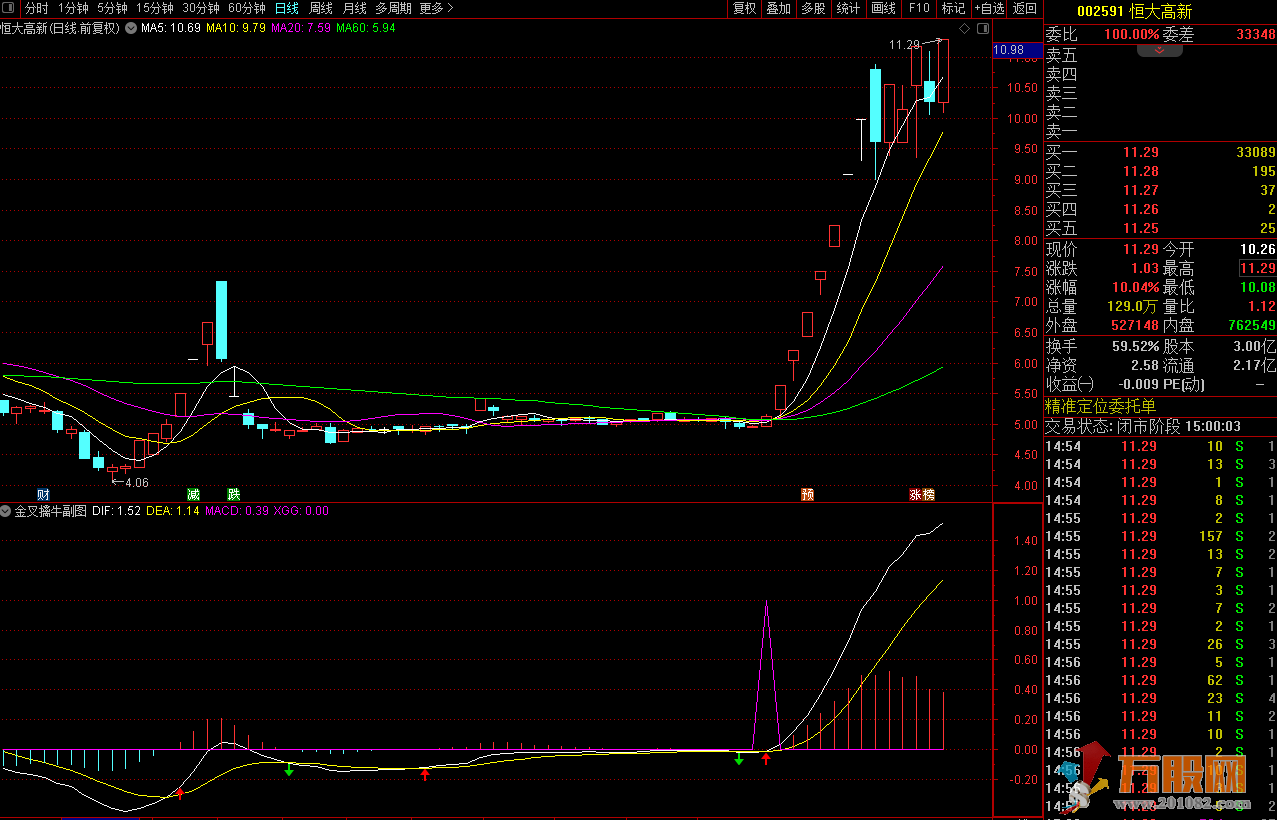The image size is (1277, 820).
Task: Click the DIF: 1.52 value label
Action: tap(116, 511)
